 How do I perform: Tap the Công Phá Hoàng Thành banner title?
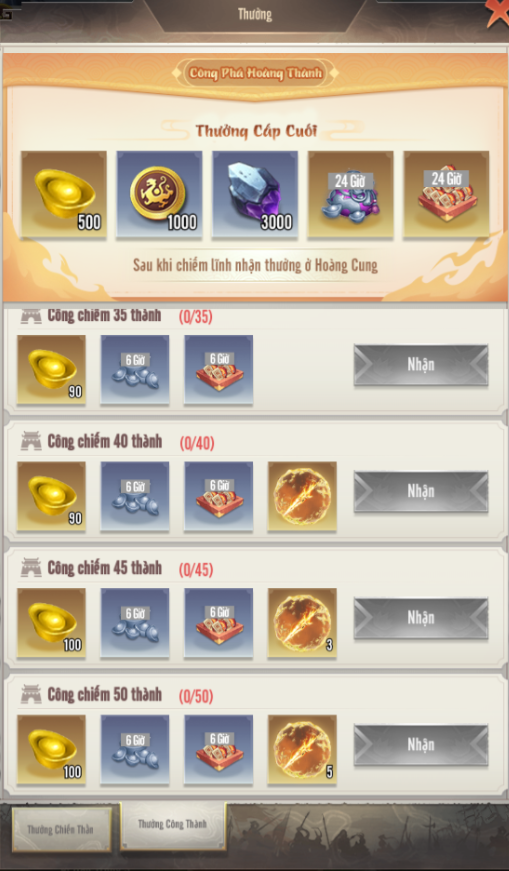(x=256, y=73)
